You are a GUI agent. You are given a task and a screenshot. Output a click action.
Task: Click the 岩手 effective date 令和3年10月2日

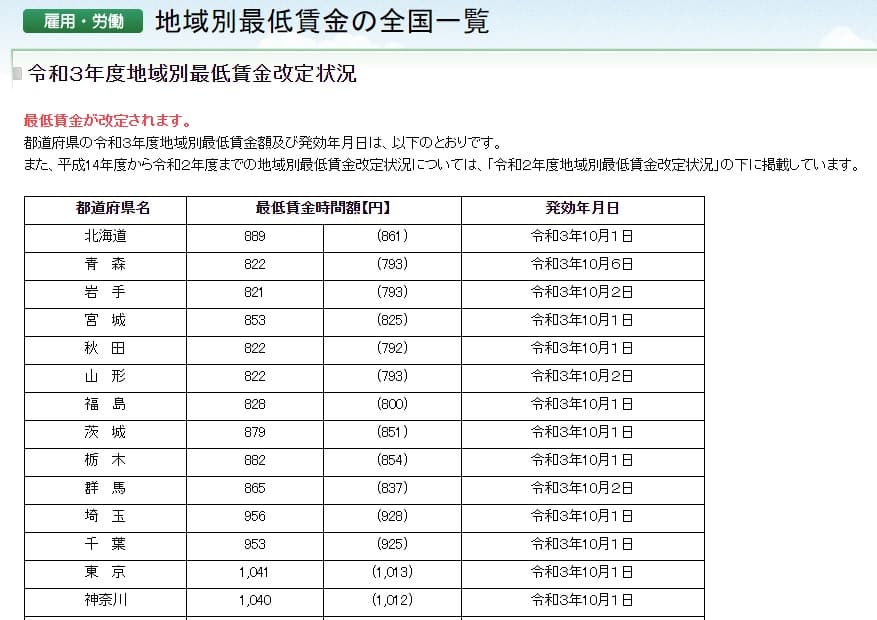(582, 292)
